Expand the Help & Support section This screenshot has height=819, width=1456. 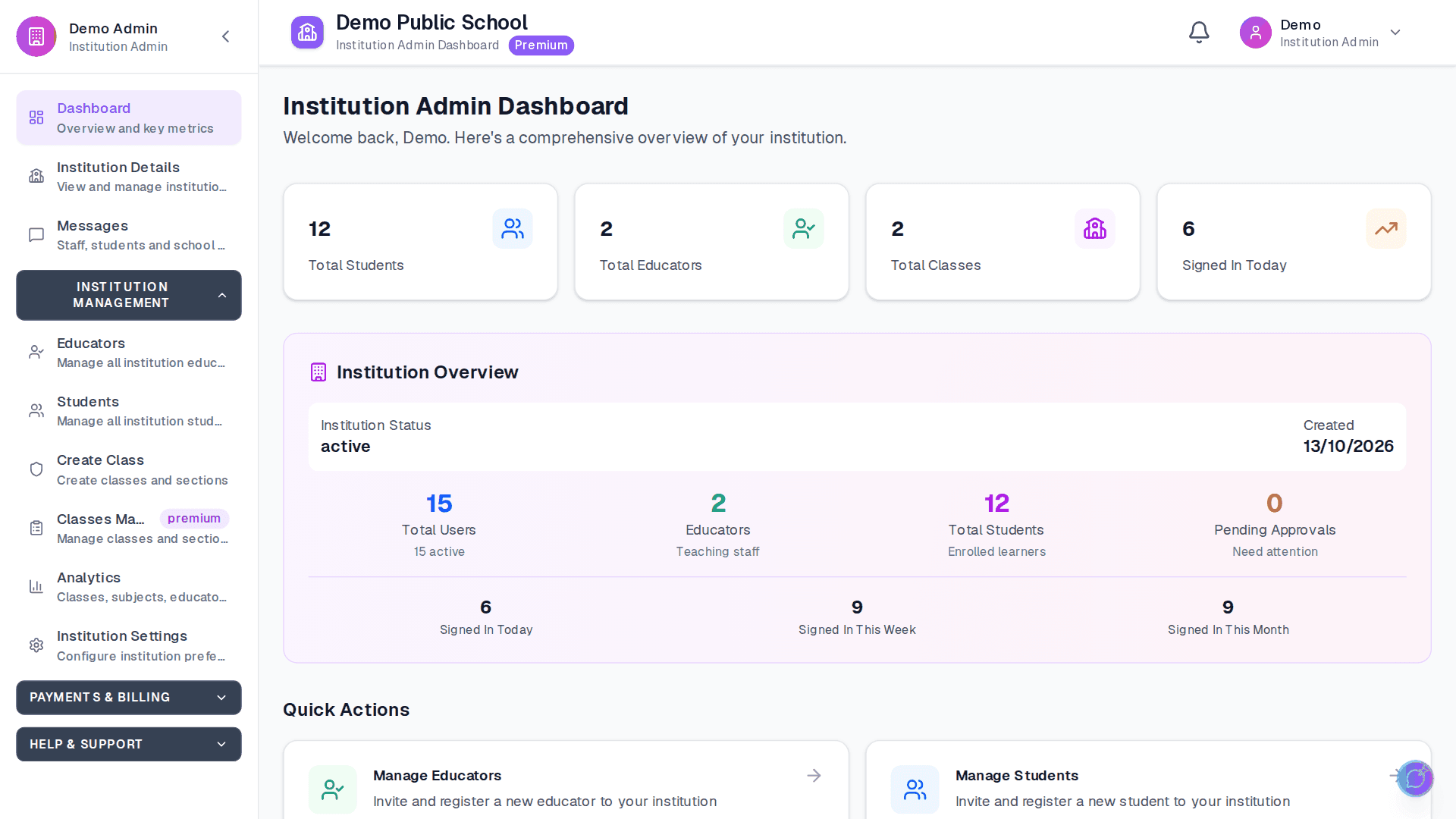(129, 745)
